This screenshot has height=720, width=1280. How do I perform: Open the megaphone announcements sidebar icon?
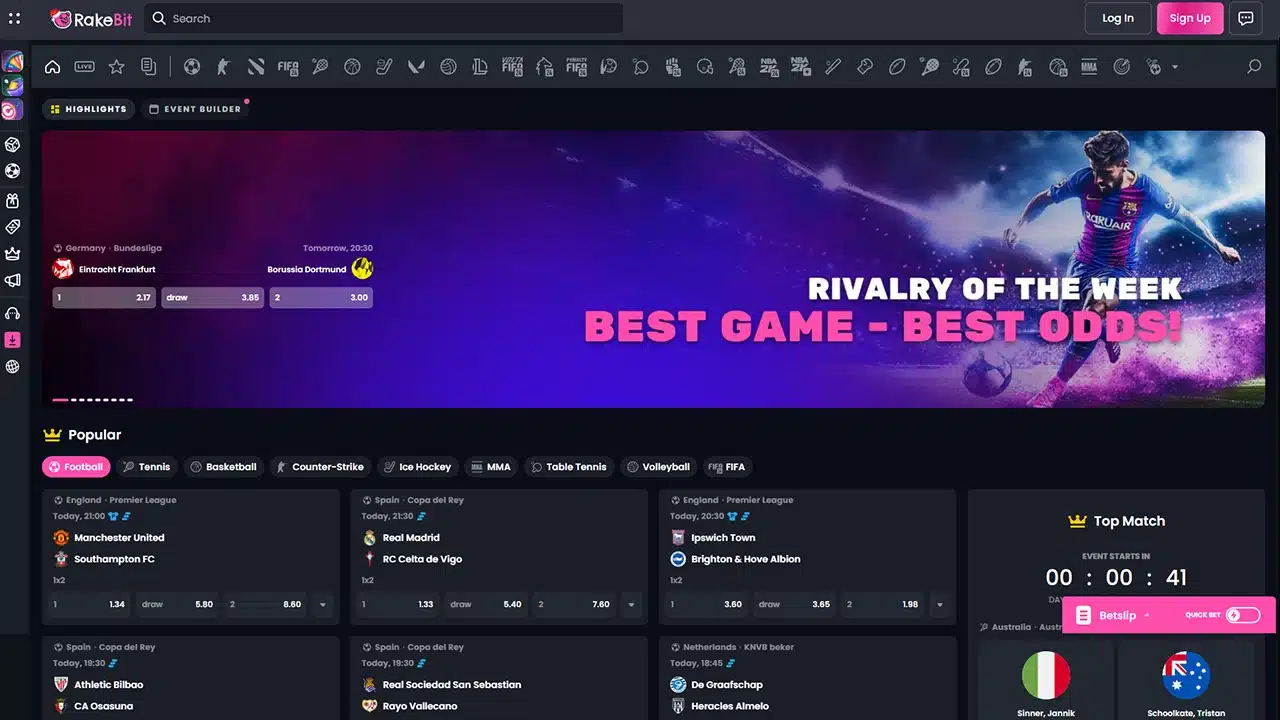tap(12, 281)
